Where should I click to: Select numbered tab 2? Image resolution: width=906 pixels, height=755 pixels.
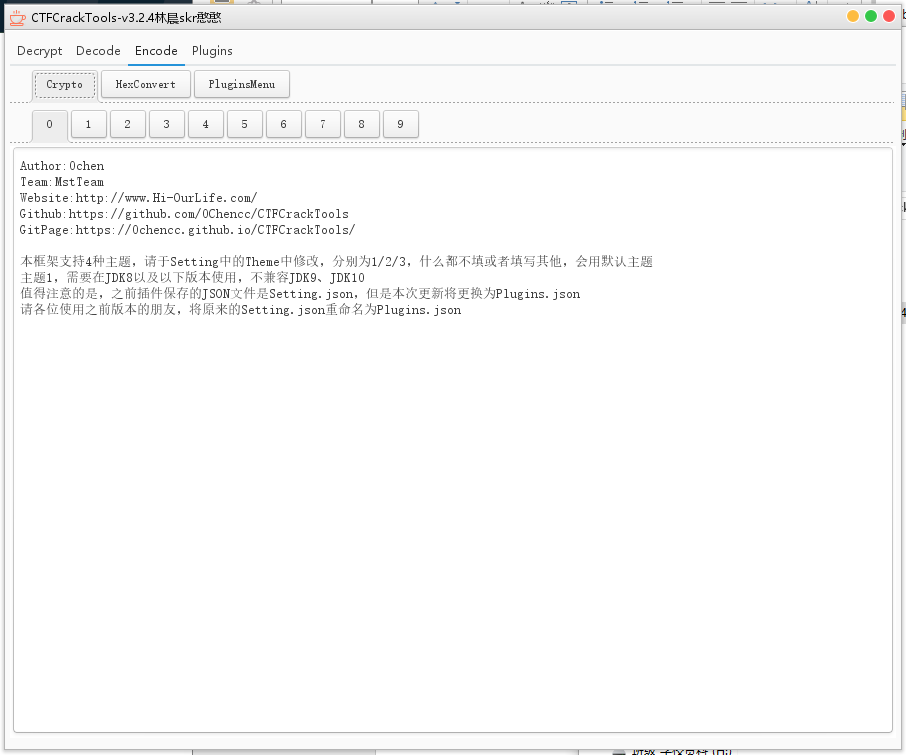point(128,124)
